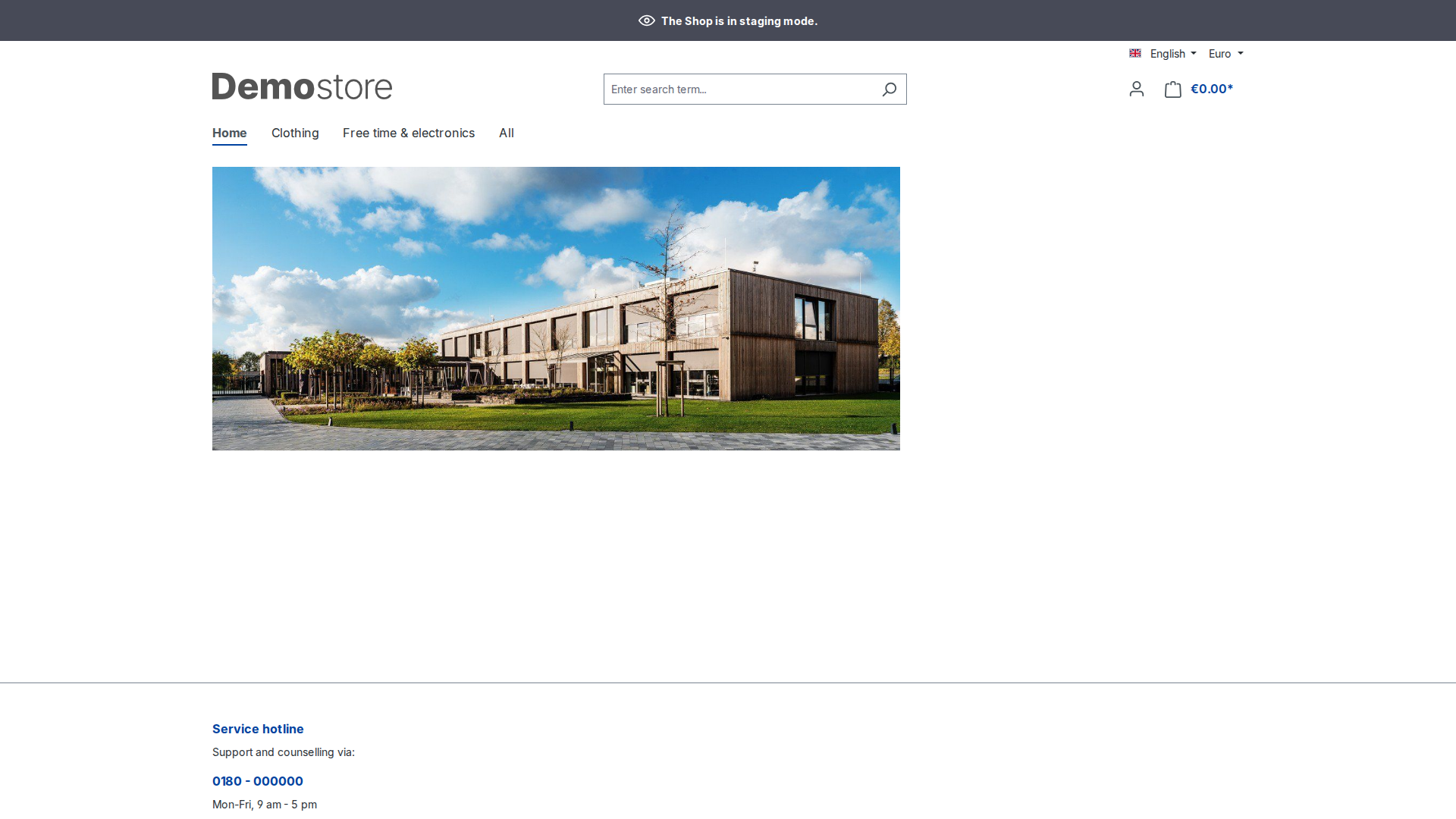
Task: Click the €0.00* cart total
Action: (1212, 89)
